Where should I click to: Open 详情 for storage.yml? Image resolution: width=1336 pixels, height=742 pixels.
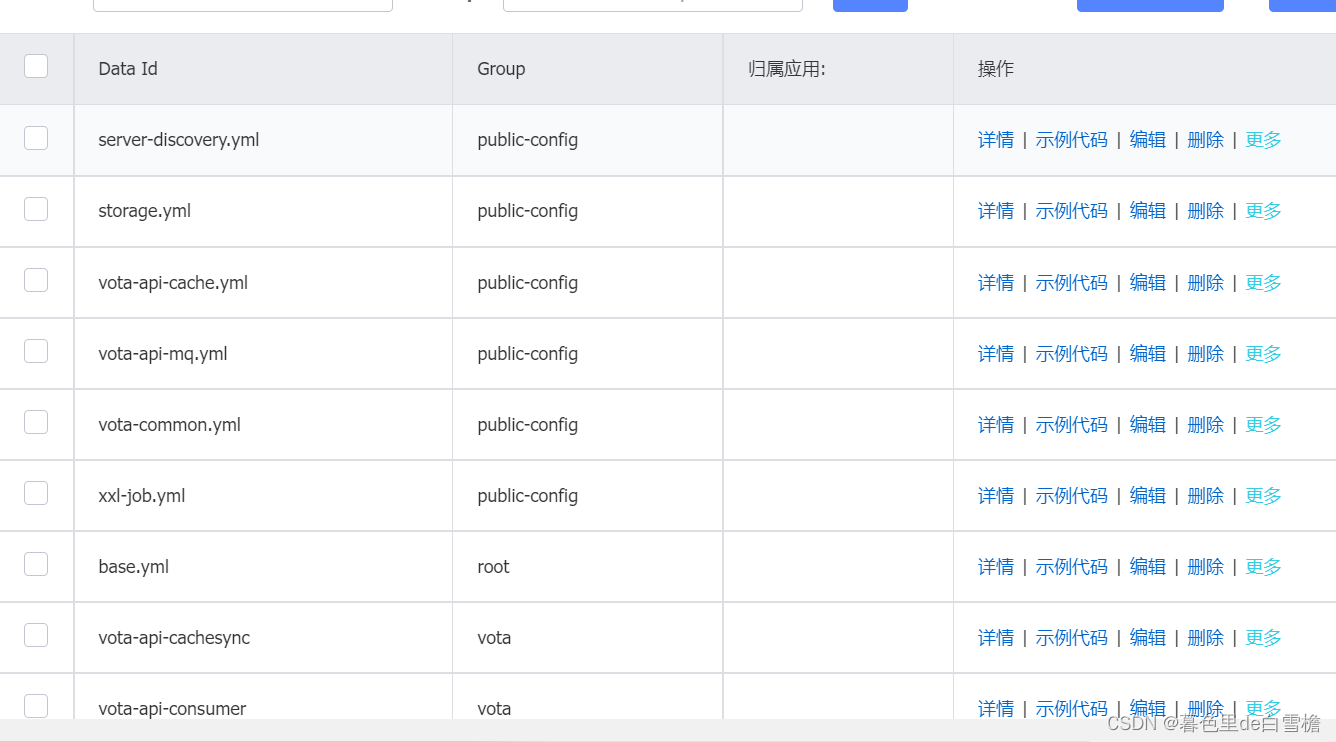(x=996, y=211)
